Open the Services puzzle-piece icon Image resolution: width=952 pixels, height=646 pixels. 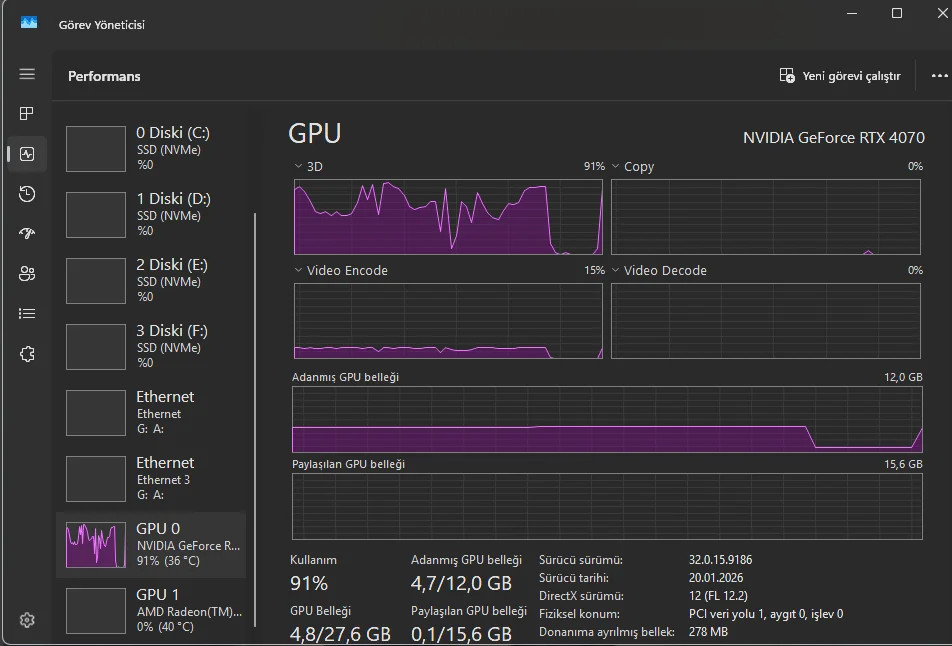tap(27, 354)
